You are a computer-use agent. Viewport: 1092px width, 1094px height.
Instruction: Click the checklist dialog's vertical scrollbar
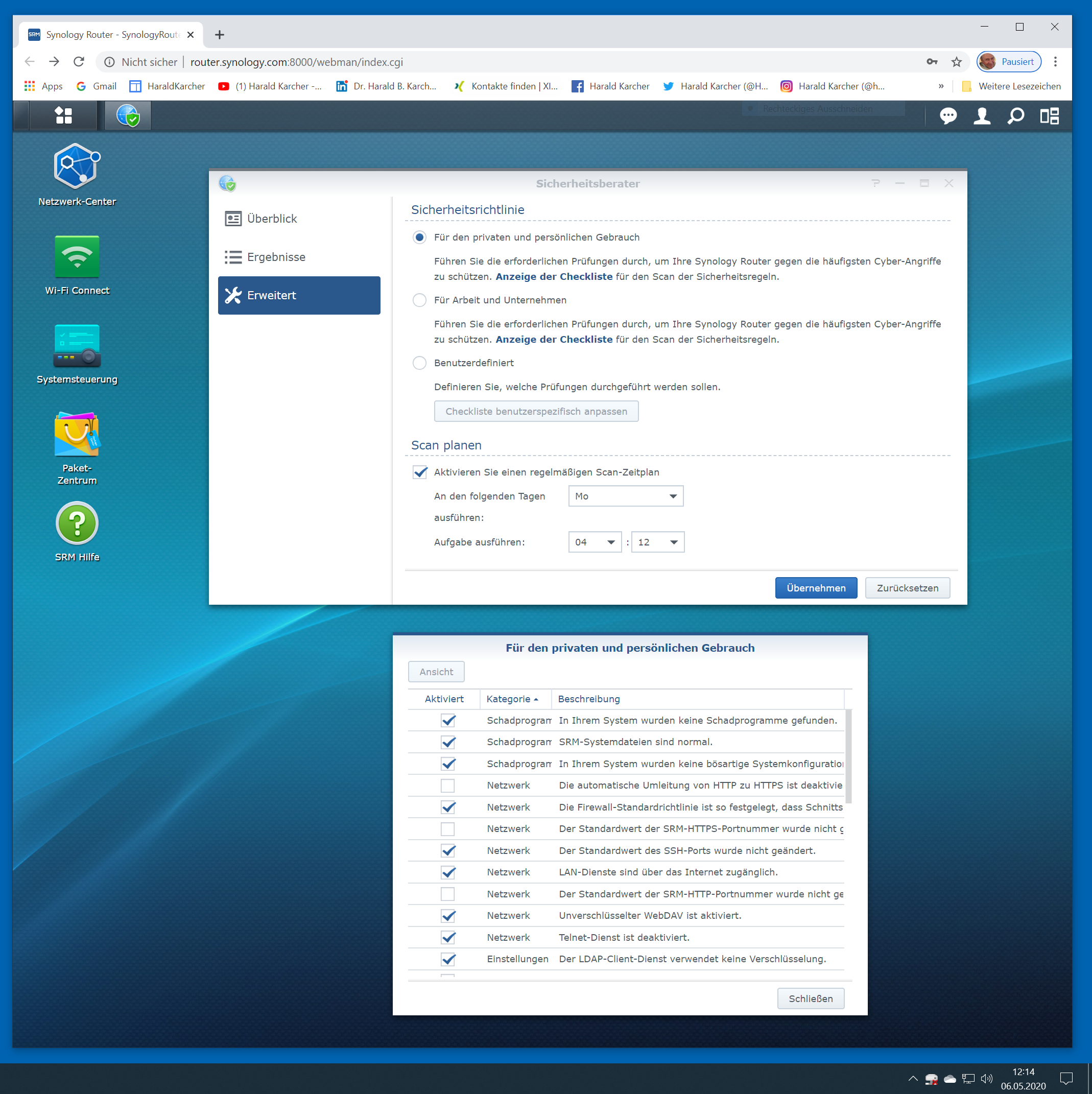848,756
